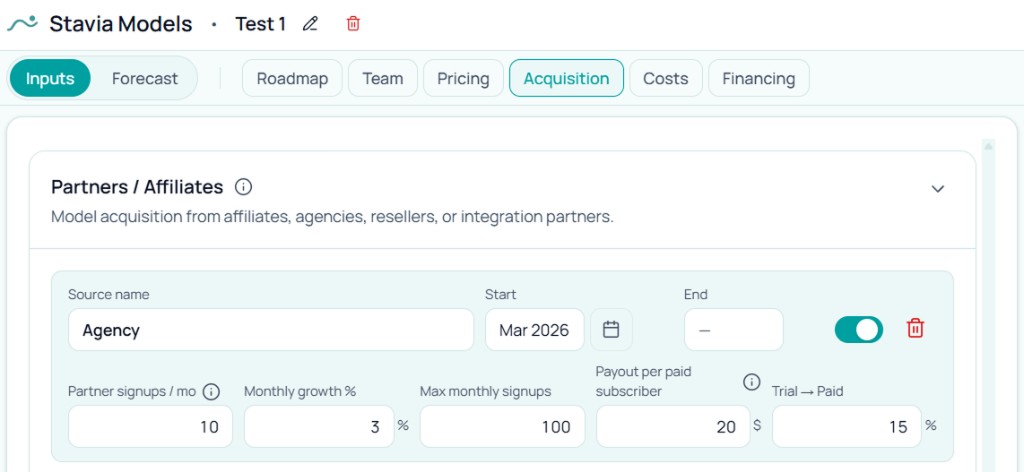Click the Source name field containing Agency
This screenshot has height=472, width=1024.
point(271,330)
